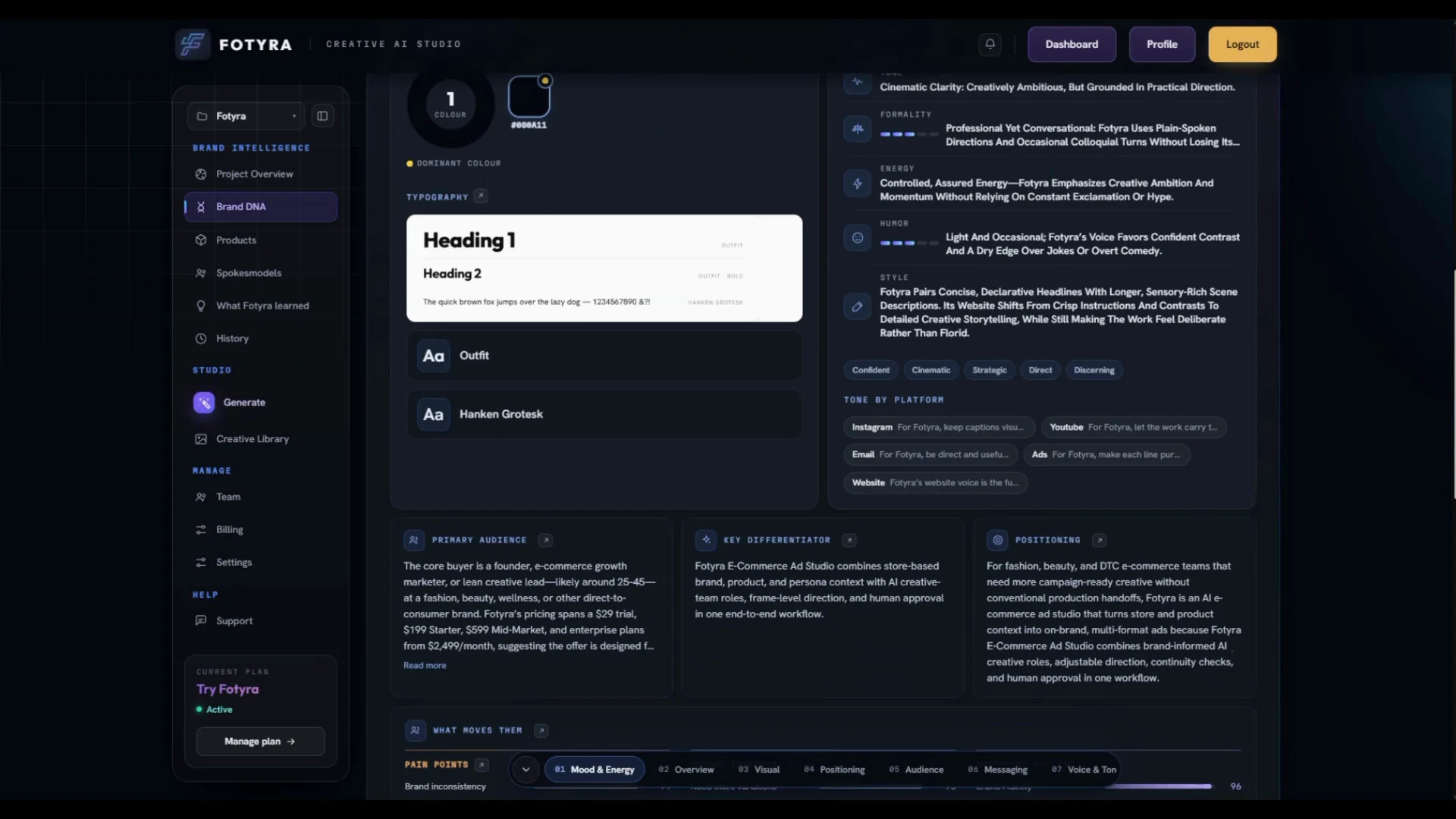The width and height of the screenshot is (1456, 819).
Task: Click the Positioning target icon
Action: pos(998,540)
